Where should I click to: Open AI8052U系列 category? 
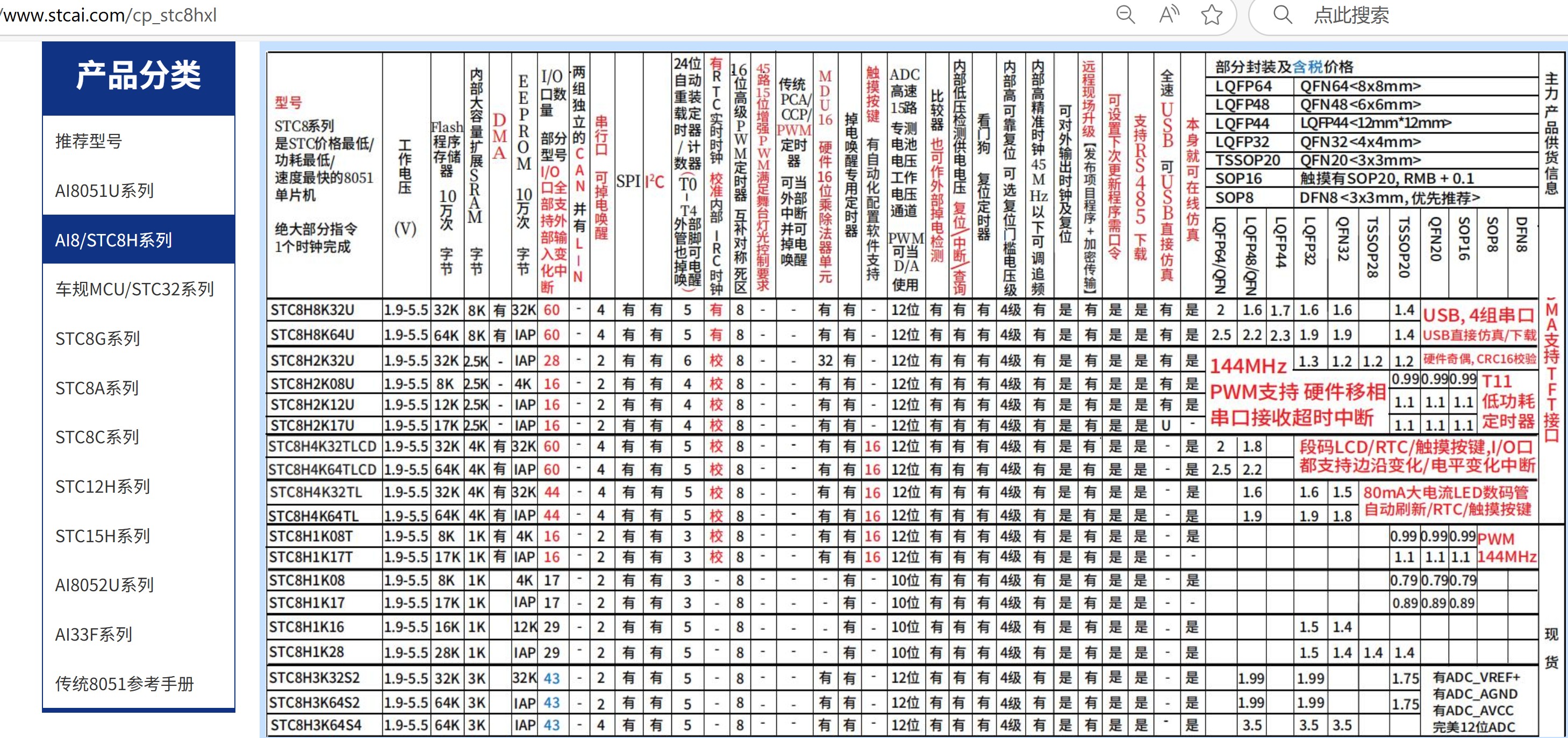click(104, 585)
